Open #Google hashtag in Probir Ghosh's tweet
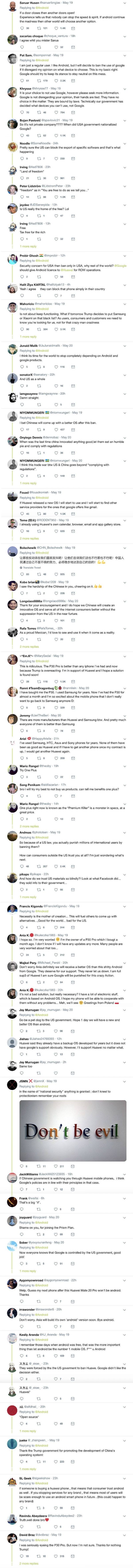The image size is (133, 1568). [120, 265]
